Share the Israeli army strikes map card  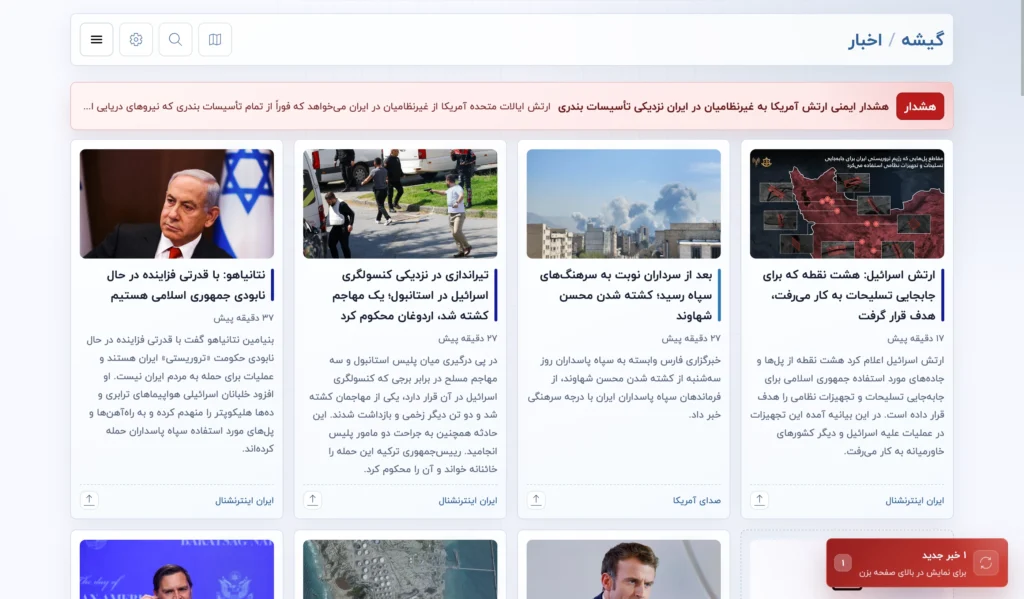tap(760, 500)
